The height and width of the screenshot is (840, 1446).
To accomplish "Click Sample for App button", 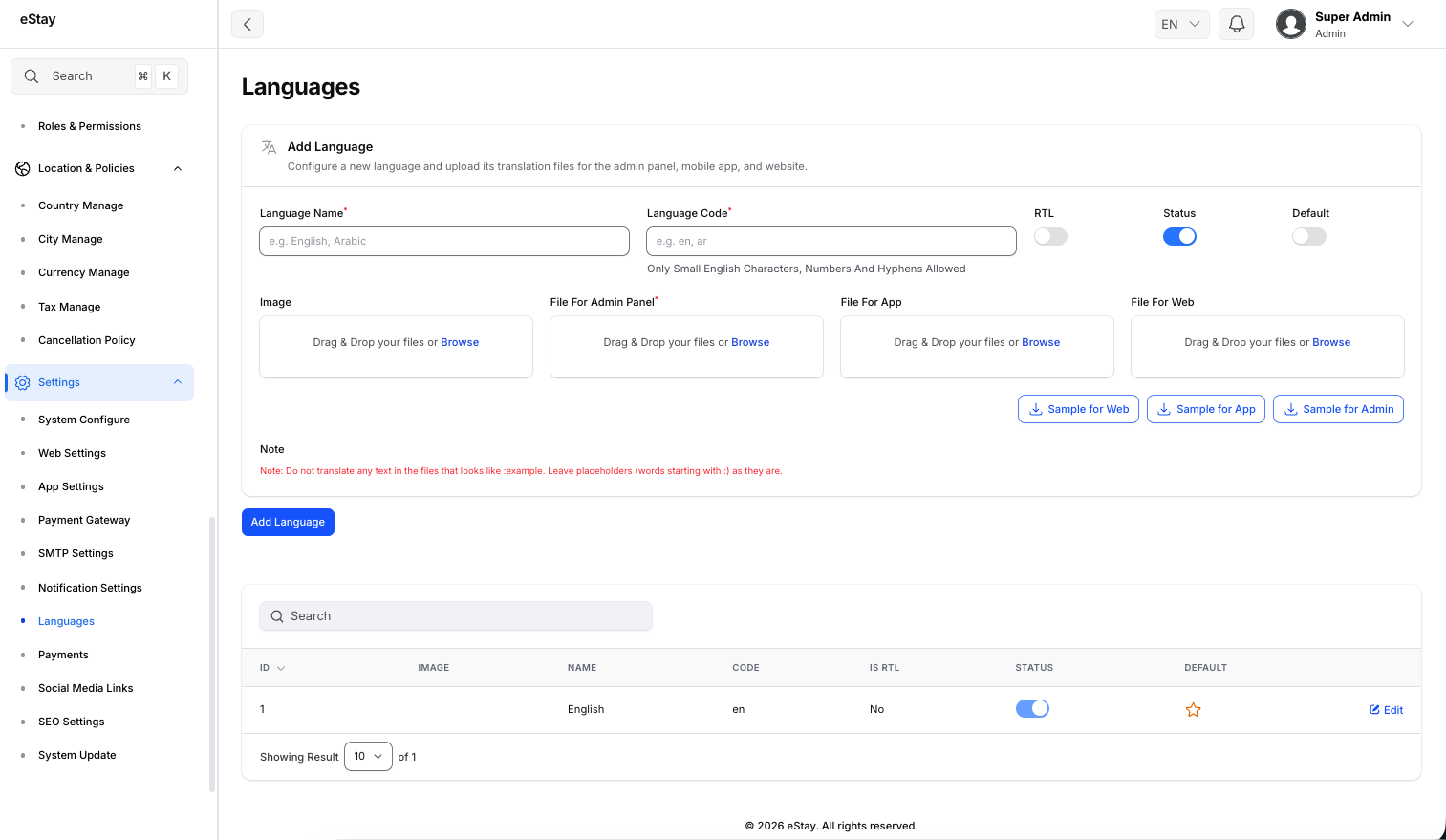I will [x=1206, y=409].
